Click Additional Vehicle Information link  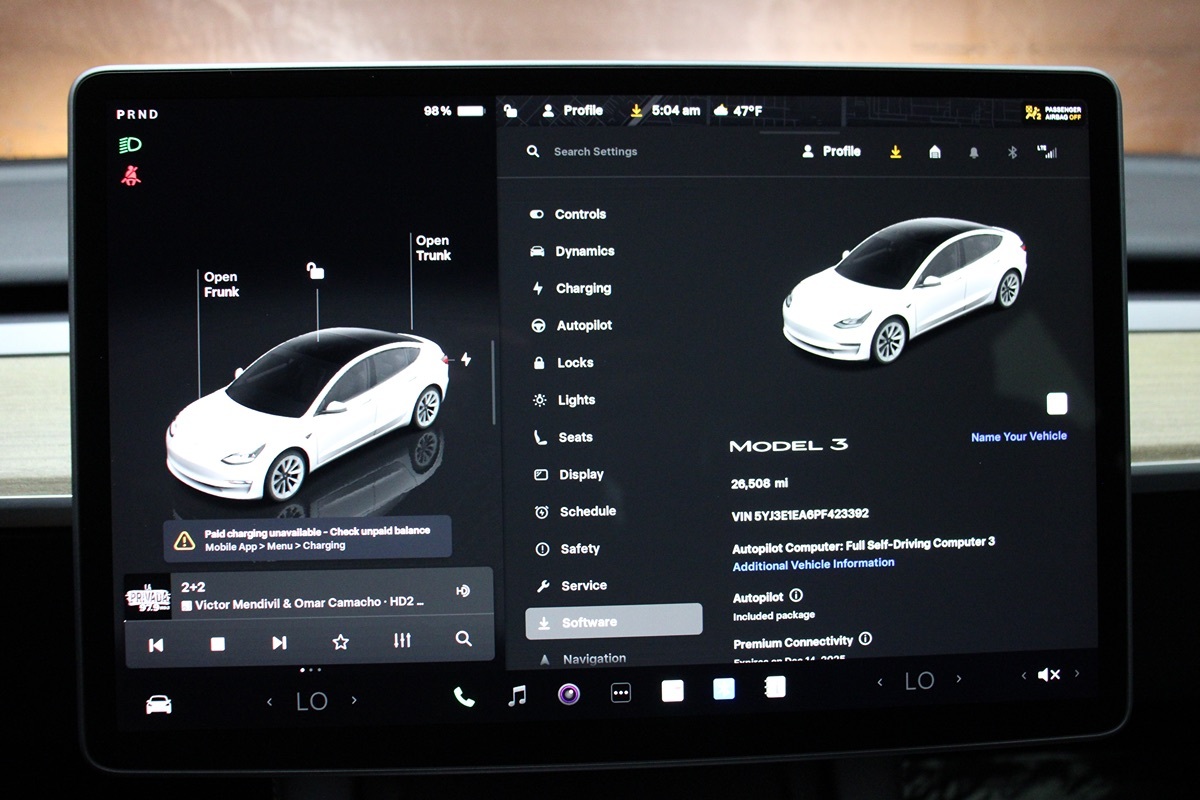click(x=813, y=564)
